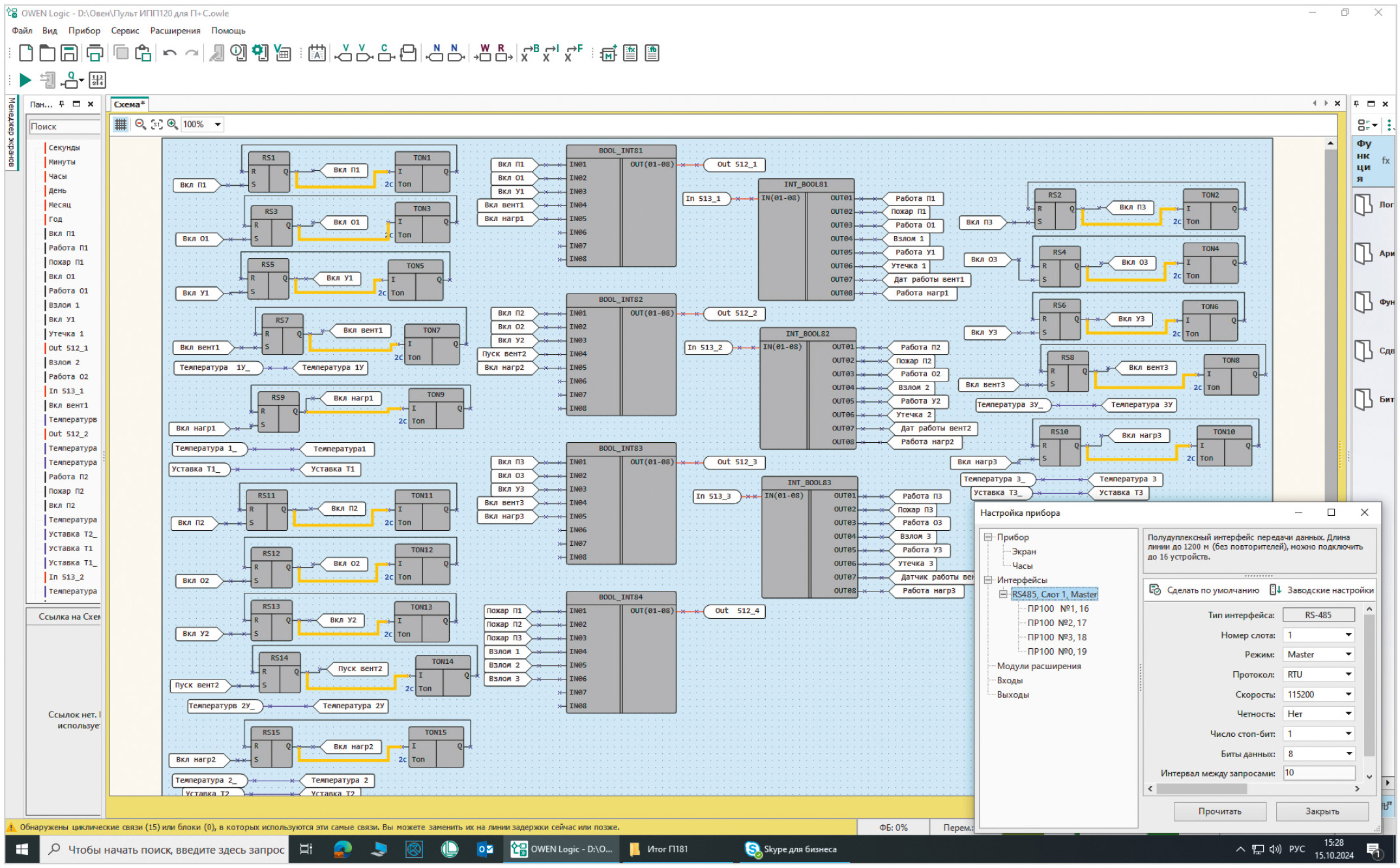The image size is (1400, 868).
Task: Open the Прибор menu
Action: pos(84,31)
